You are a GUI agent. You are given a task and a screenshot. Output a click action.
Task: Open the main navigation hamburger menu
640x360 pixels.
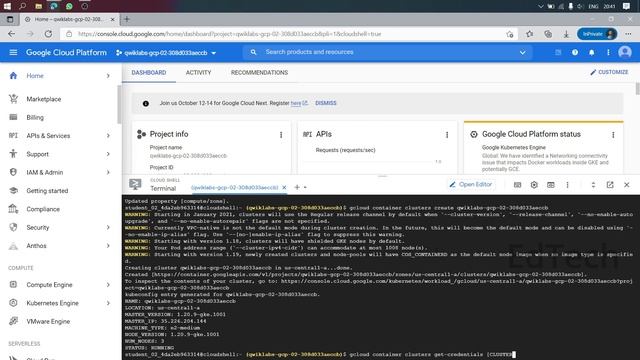(13, 52)
